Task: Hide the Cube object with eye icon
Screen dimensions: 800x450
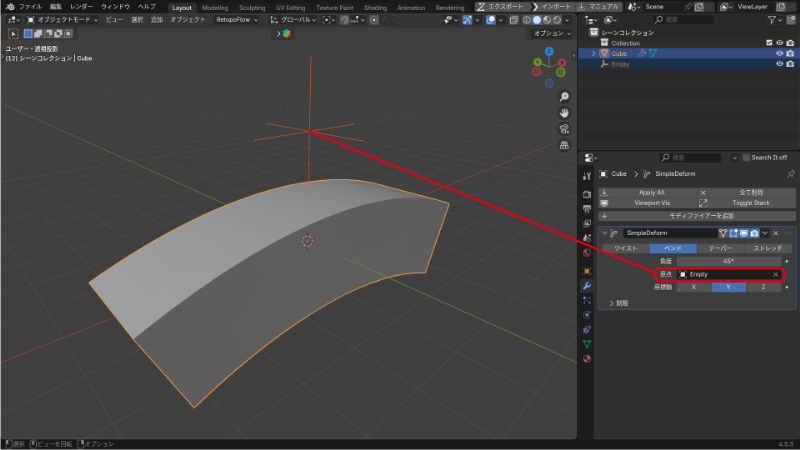Action: coord(779,54)
